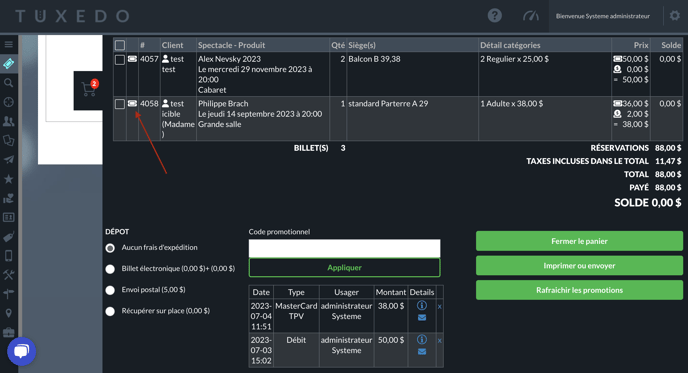The height and width of the screenshot is (373, 688).
Task: Remove the 50,00 $ Débit payment
Action: coord(439,341)
